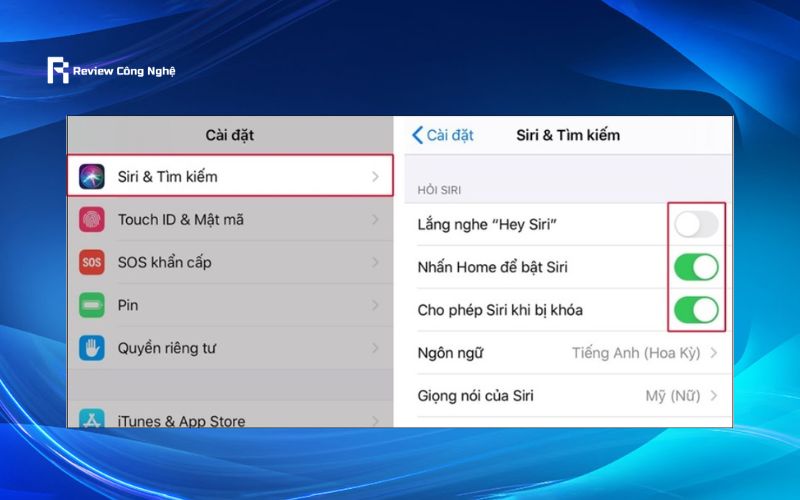Tap the Touch ID fingerprint icon
The width and height of the screenshot is (800, 500).
(92, 219)
